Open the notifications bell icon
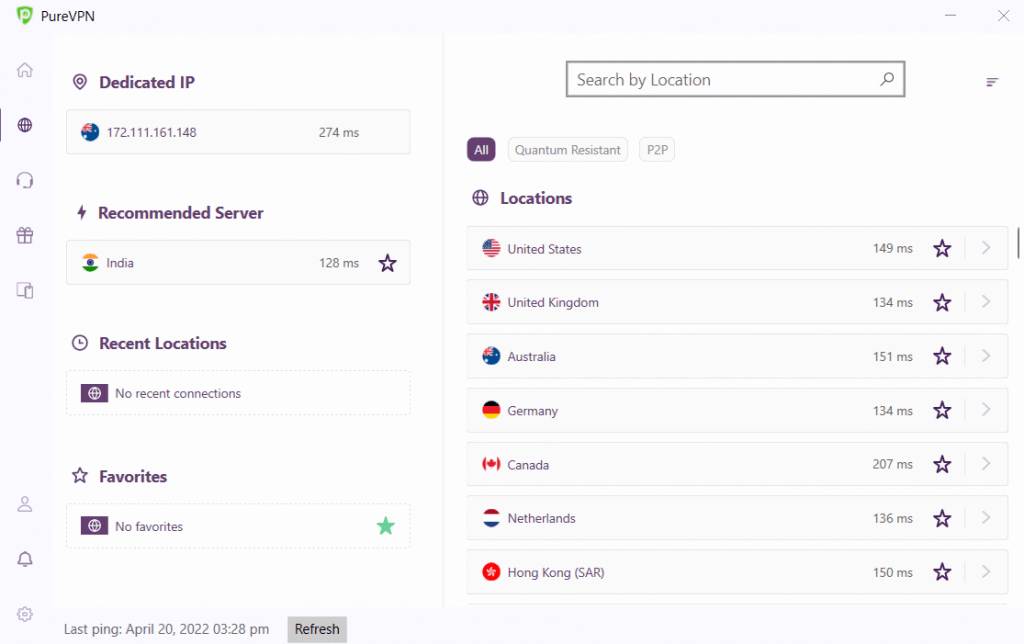The image size is (1024, 644). [25, 559]
